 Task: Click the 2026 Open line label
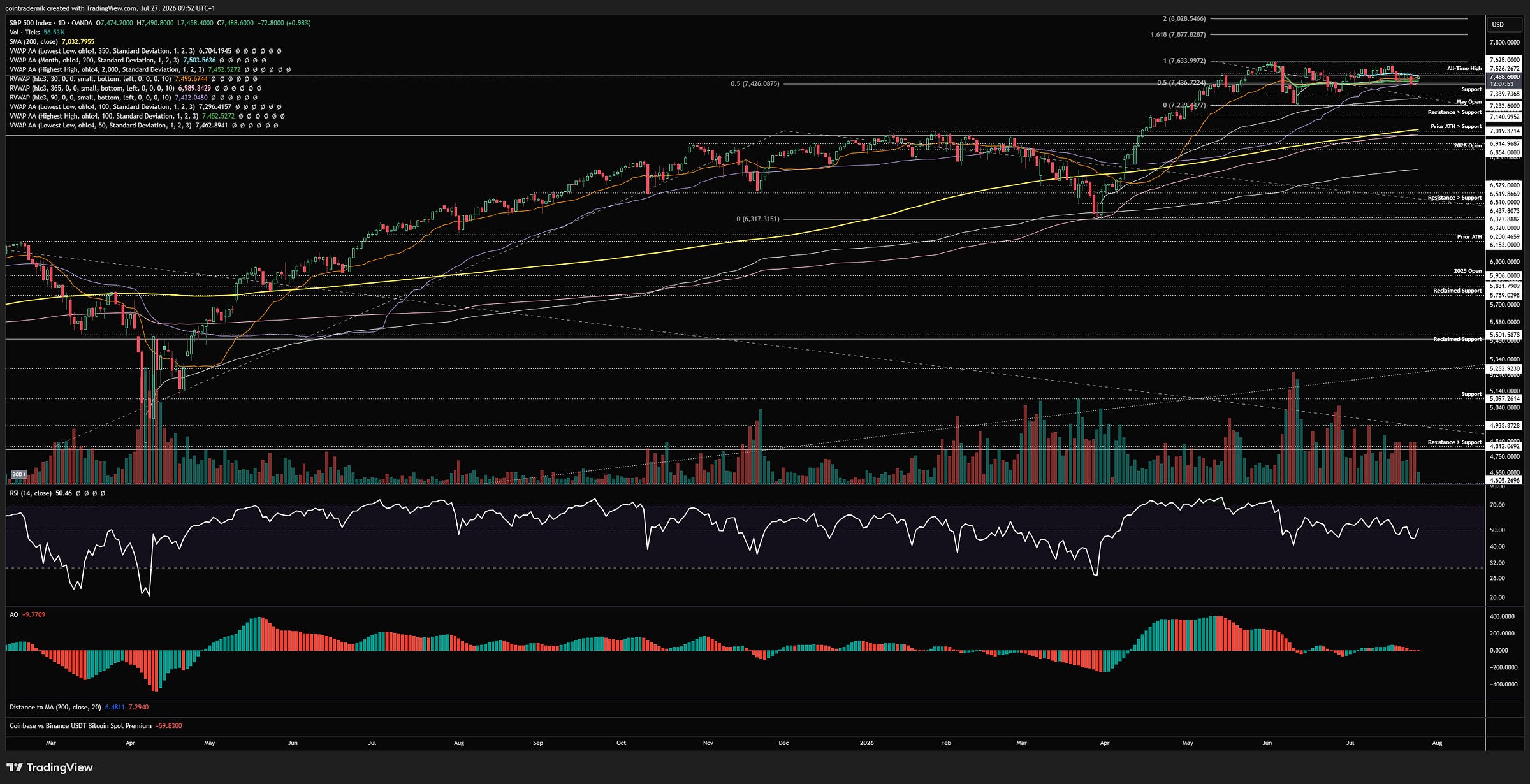[1468, 145]
